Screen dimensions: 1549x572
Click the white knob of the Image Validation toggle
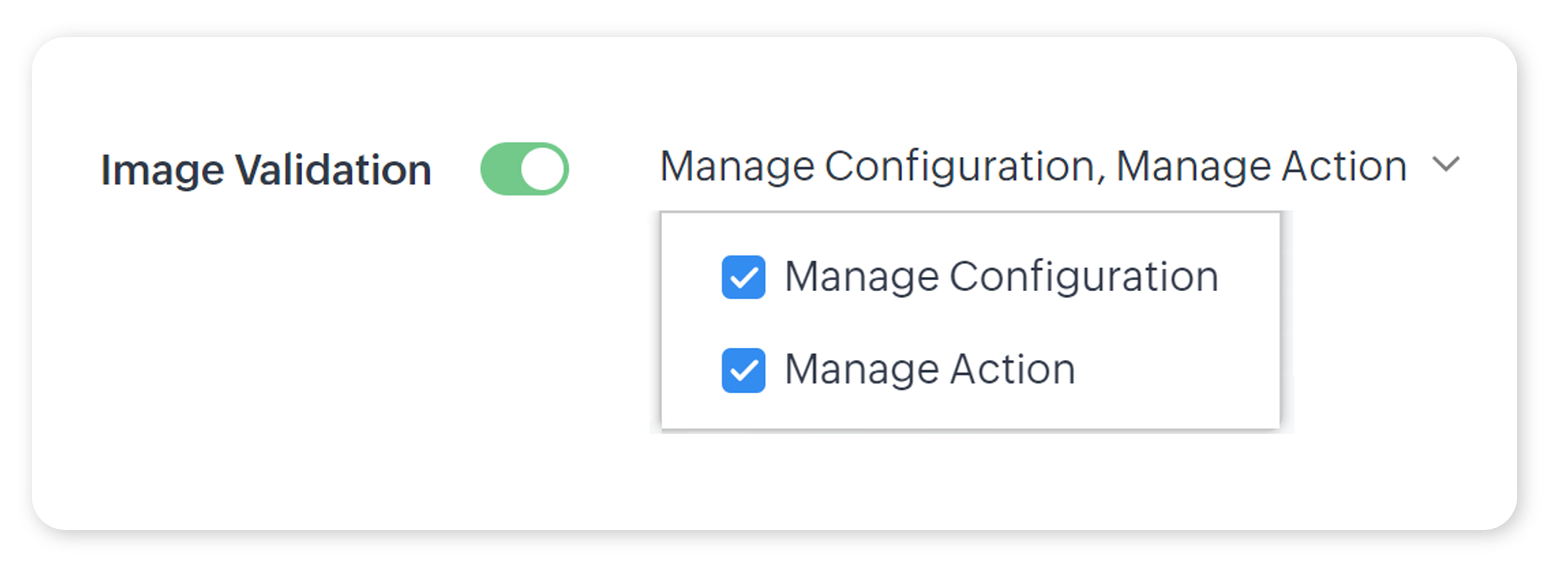pyautogui.click(x=543, y=169)
